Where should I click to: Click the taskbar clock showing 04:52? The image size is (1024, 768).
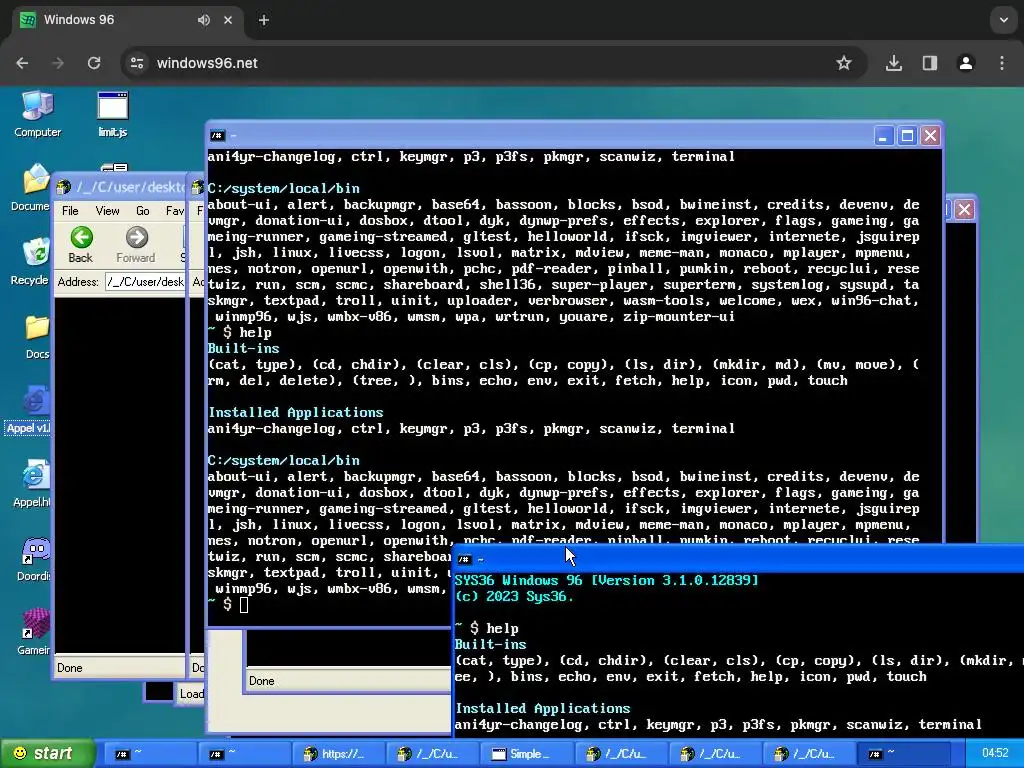pos(994,754)
